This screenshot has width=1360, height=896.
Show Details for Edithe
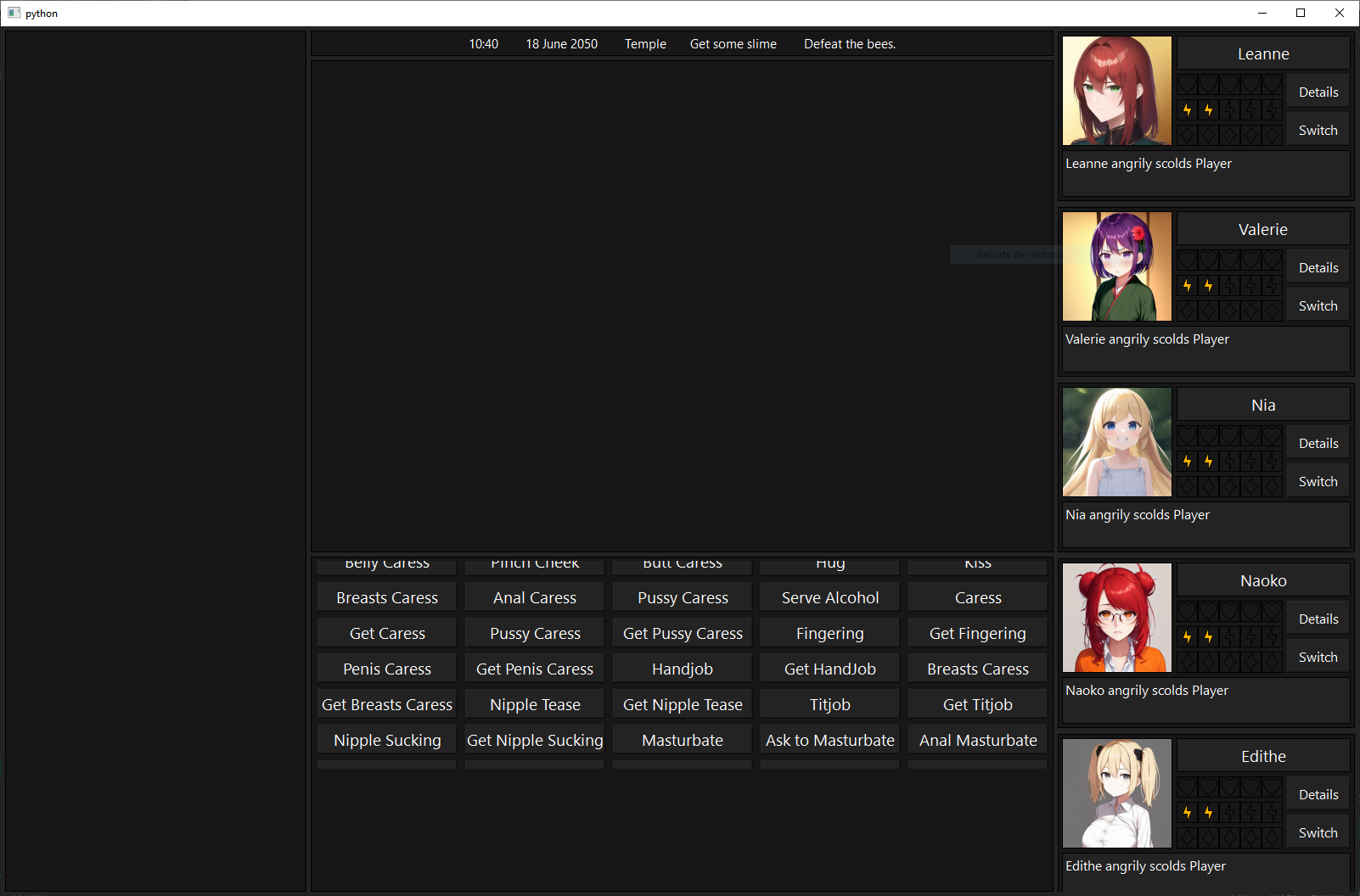tap(1318, 795)
